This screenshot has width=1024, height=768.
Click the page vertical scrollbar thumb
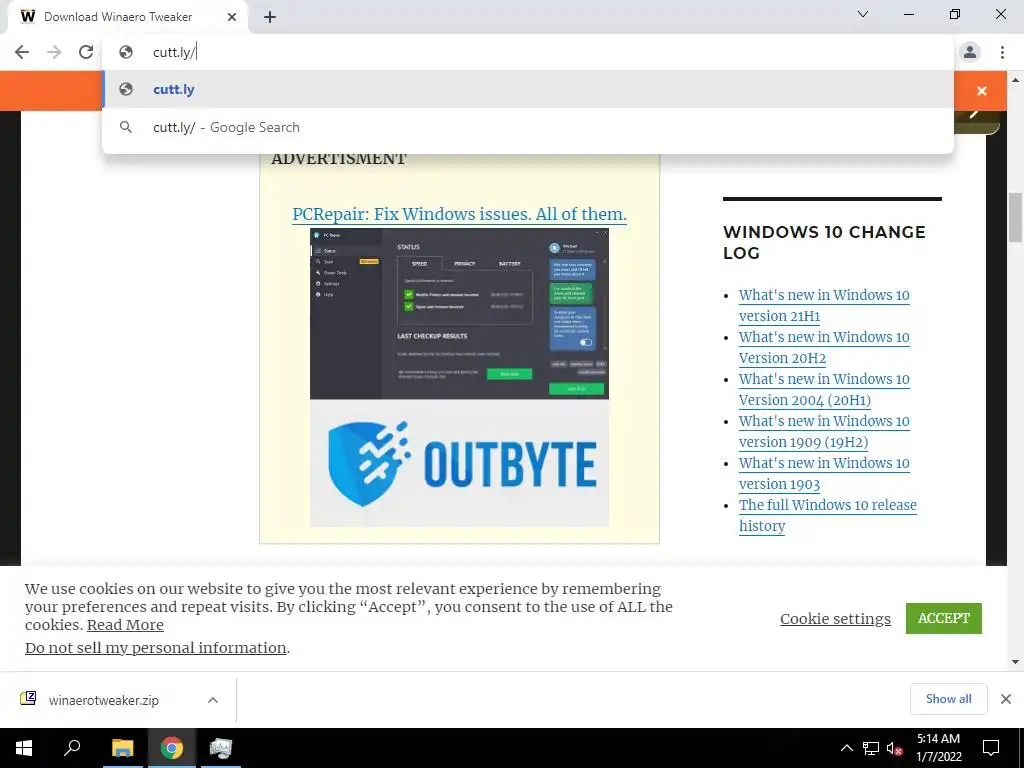[1016, 217]
